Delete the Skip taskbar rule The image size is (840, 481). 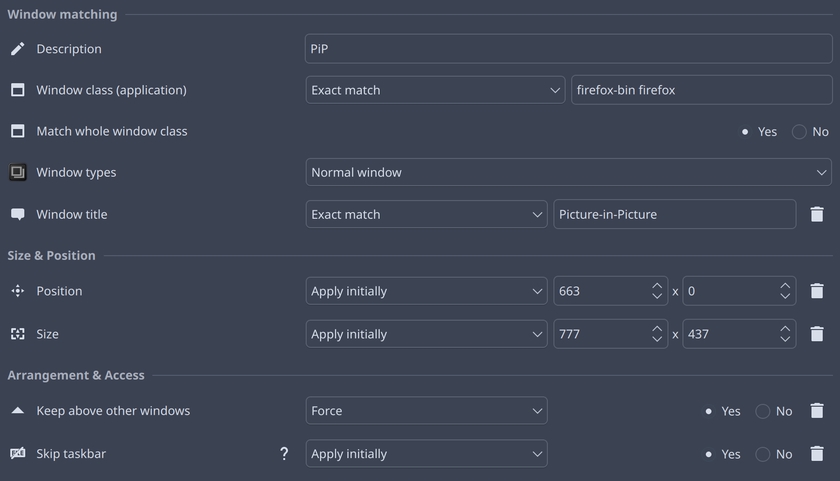pos(817,454)
